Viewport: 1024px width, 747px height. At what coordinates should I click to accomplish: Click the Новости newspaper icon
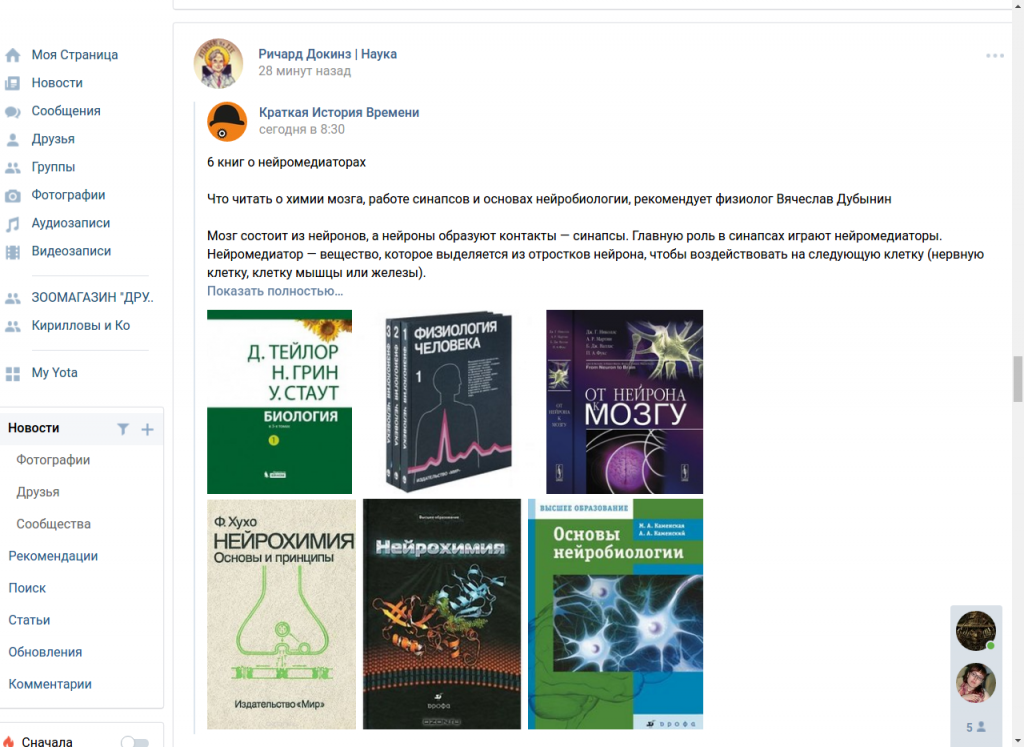coord(12,84)
